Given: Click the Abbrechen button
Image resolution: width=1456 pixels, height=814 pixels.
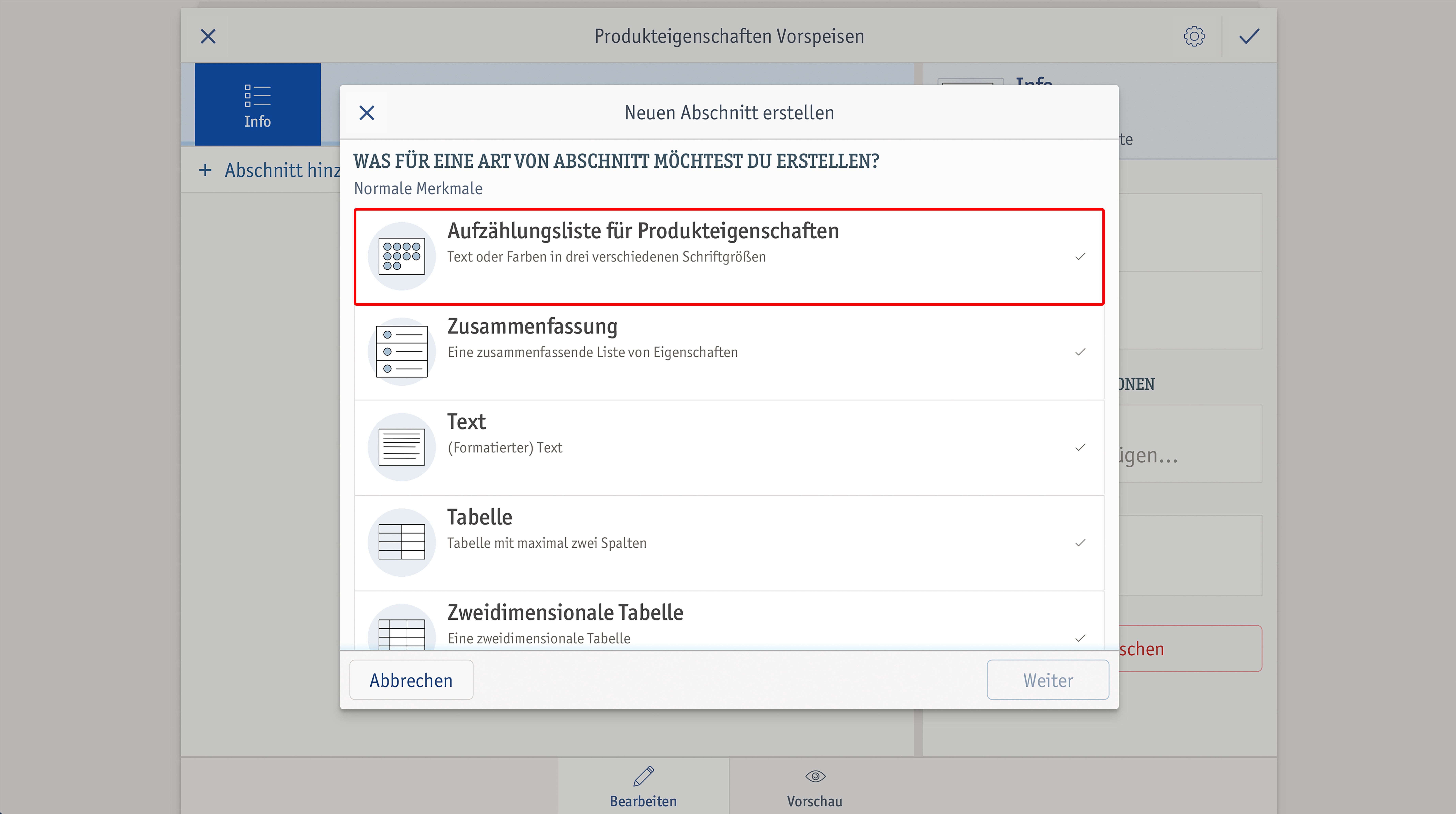Looking at the screenshot, I should click(411, 680).
